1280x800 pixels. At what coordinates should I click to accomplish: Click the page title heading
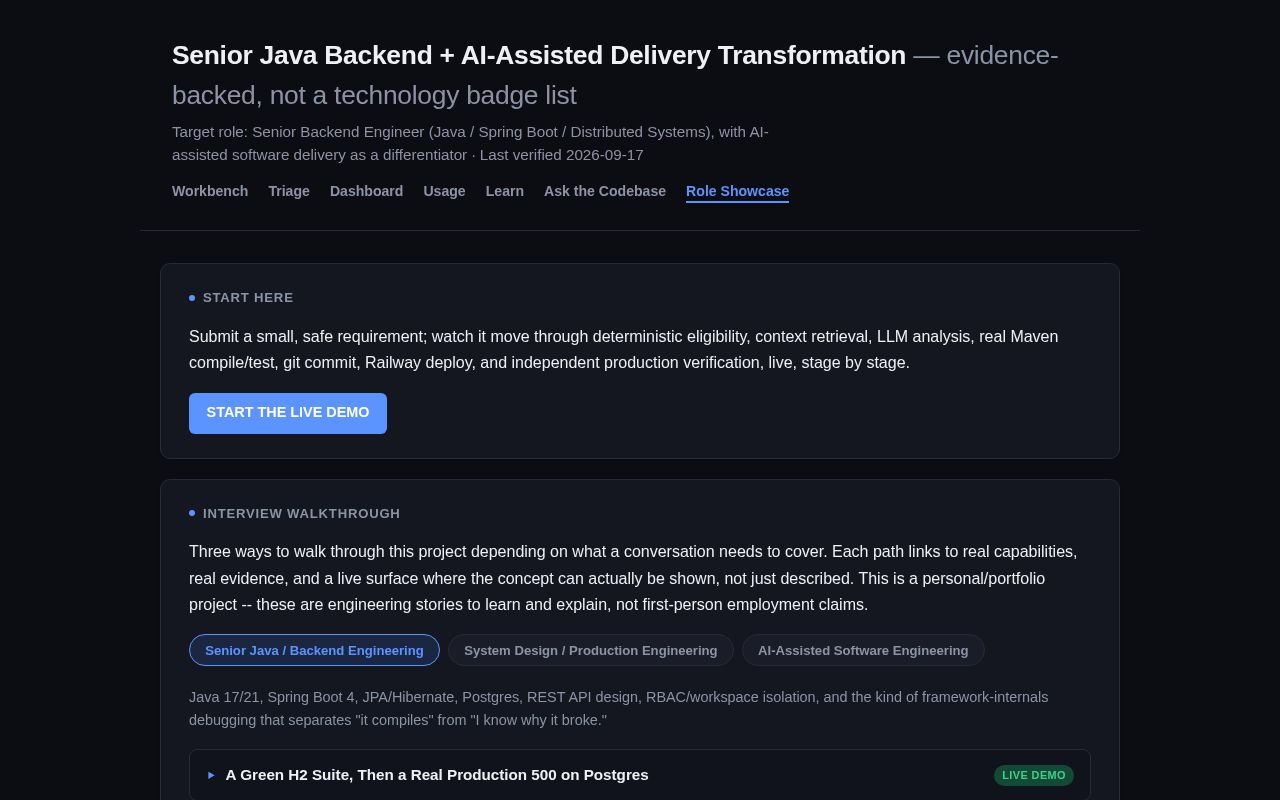tap(615, 75)
